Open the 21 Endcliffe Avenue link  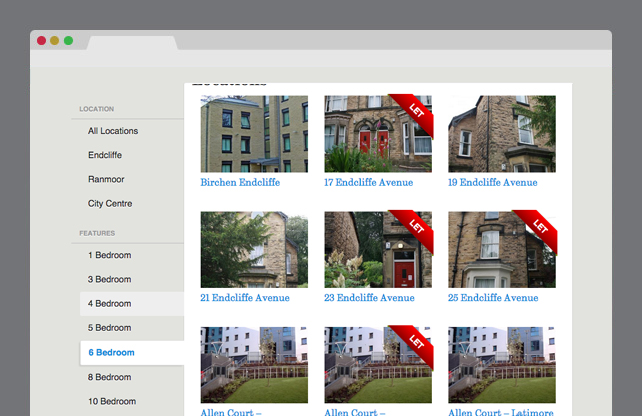click(x=245, y=298)
